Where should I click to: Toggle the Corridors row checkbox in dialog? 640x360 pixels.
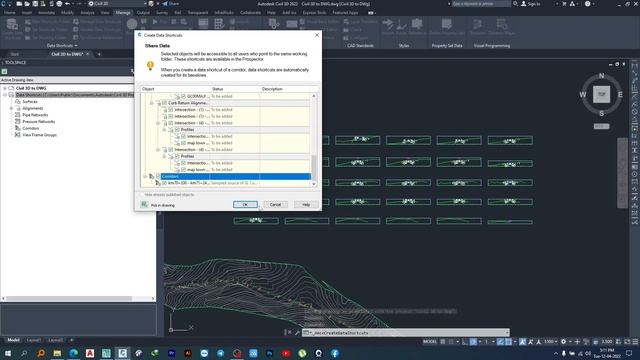[158, 176]
